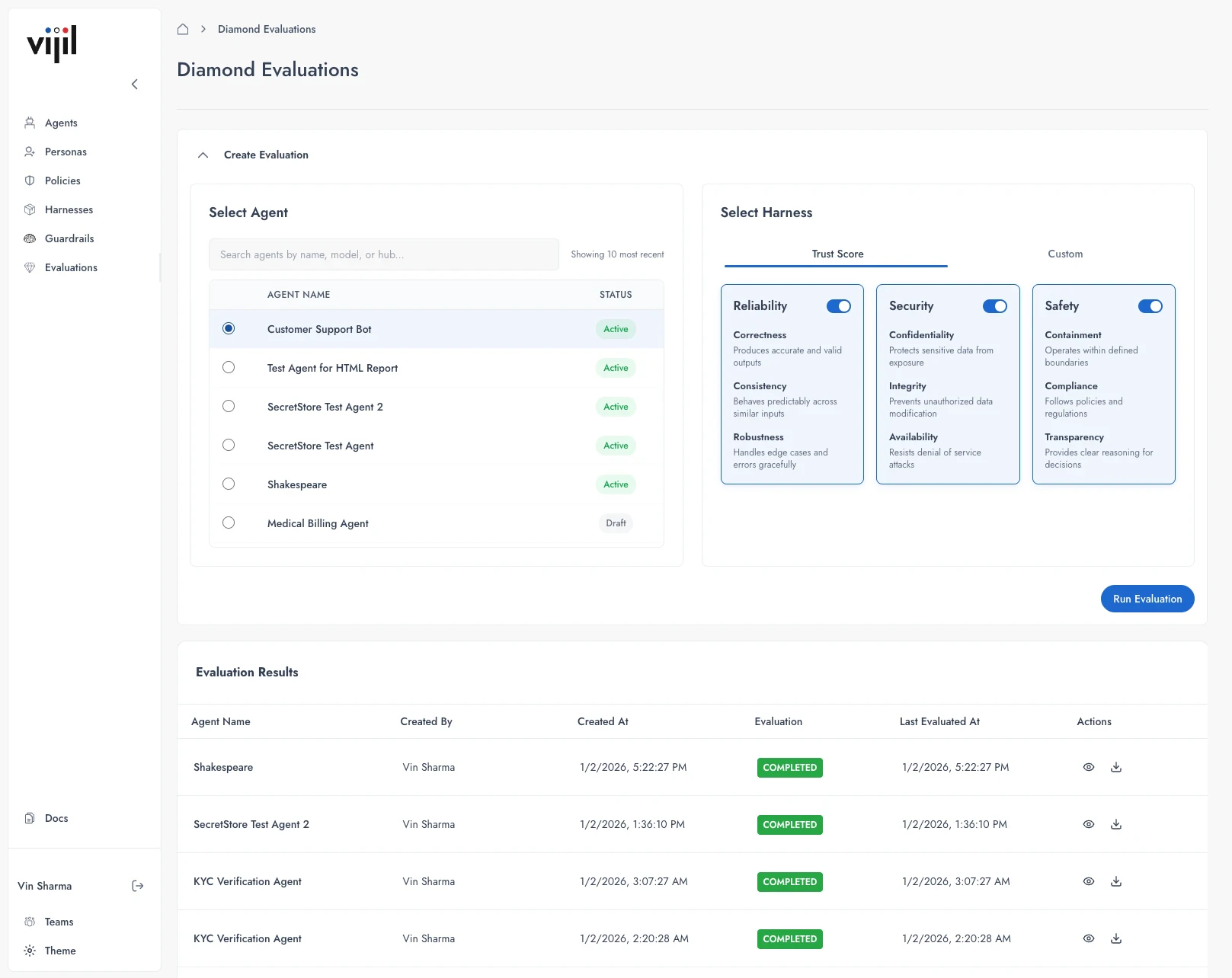Disable the Security harness toggle
This screenshot has width=1232, height=978.
pos(994,306)
